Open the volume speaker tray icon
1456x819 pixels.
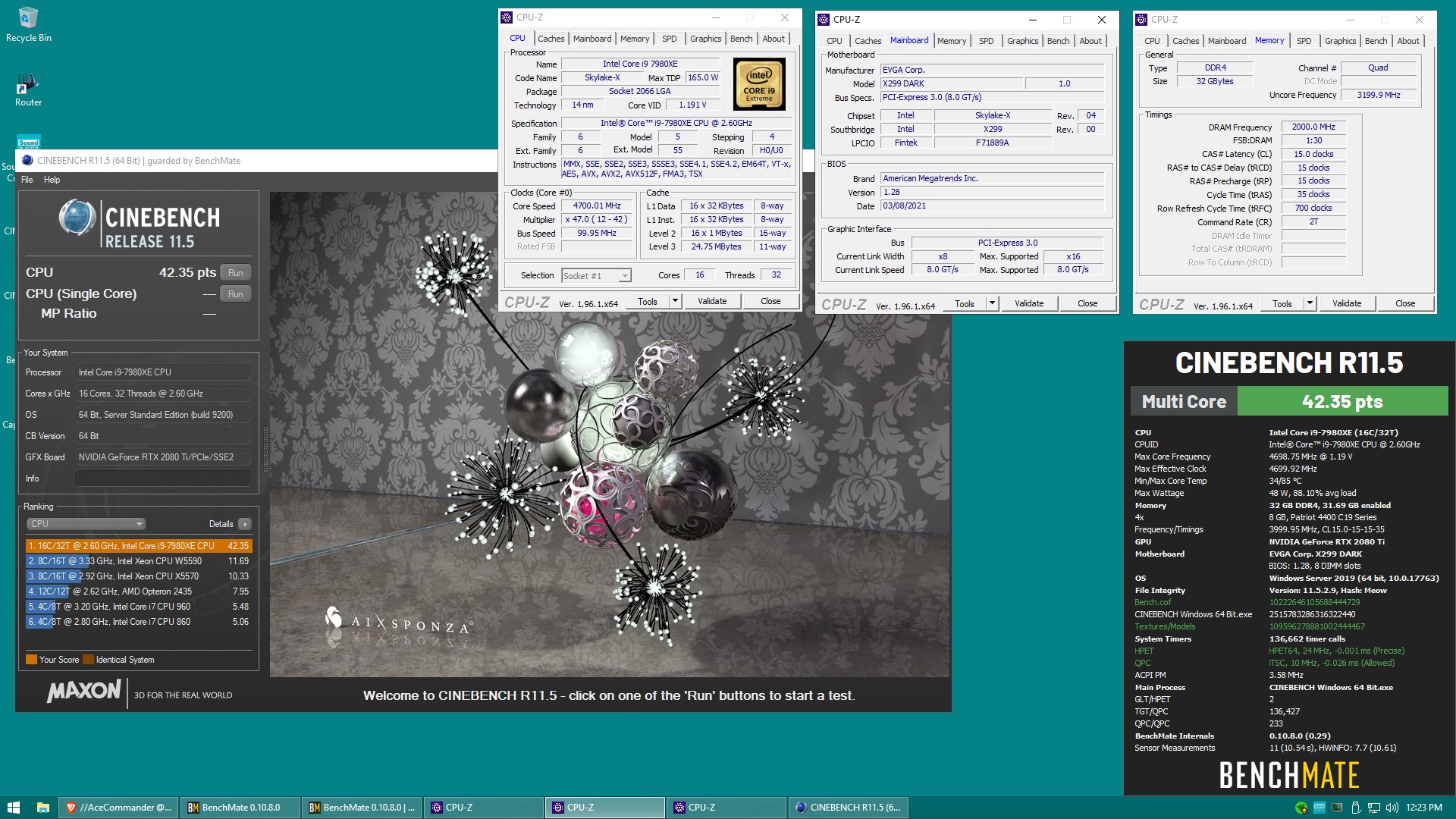1392,808
